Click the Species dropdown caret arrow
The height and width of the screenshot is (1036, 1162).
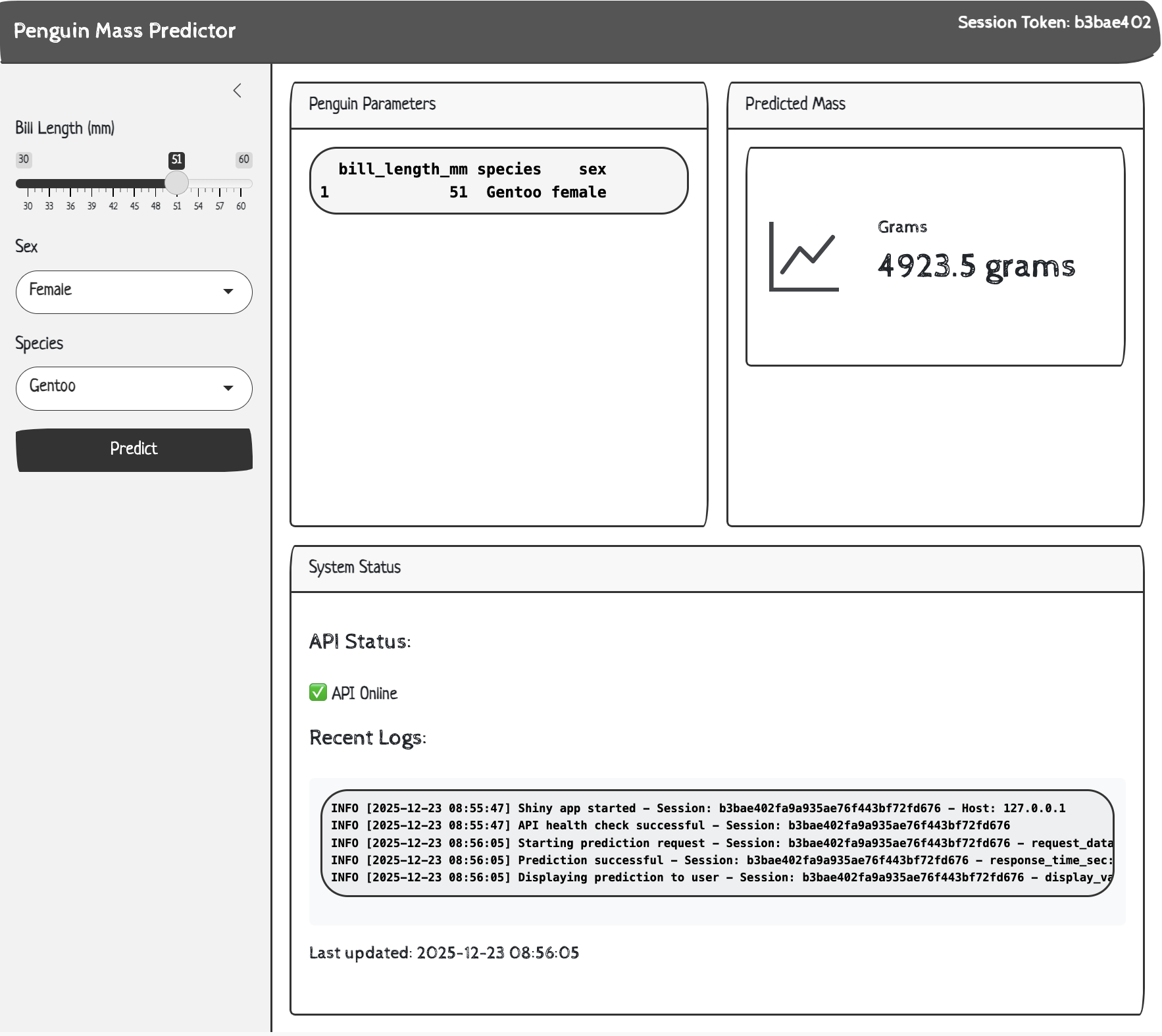click(x=228, y=388)
